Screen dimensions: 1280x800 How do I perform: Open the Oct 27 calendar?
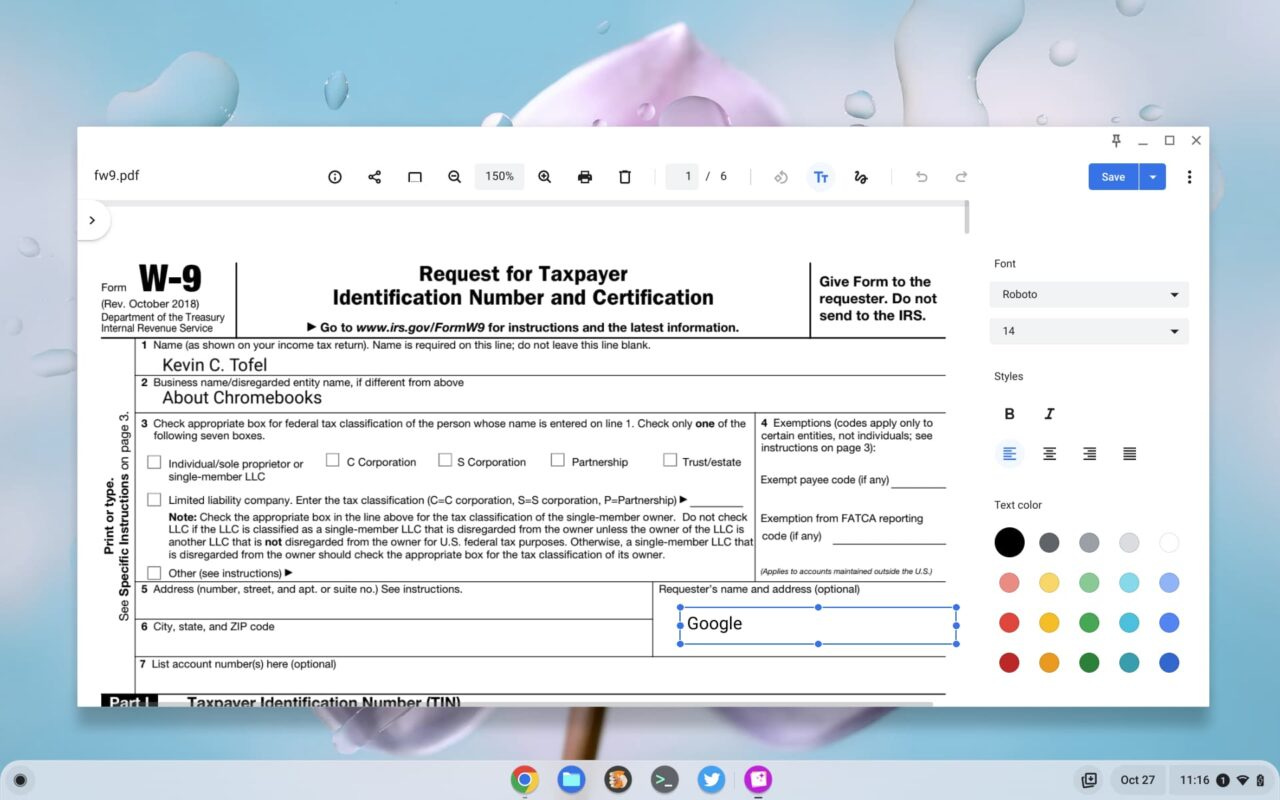point(1137,780)
